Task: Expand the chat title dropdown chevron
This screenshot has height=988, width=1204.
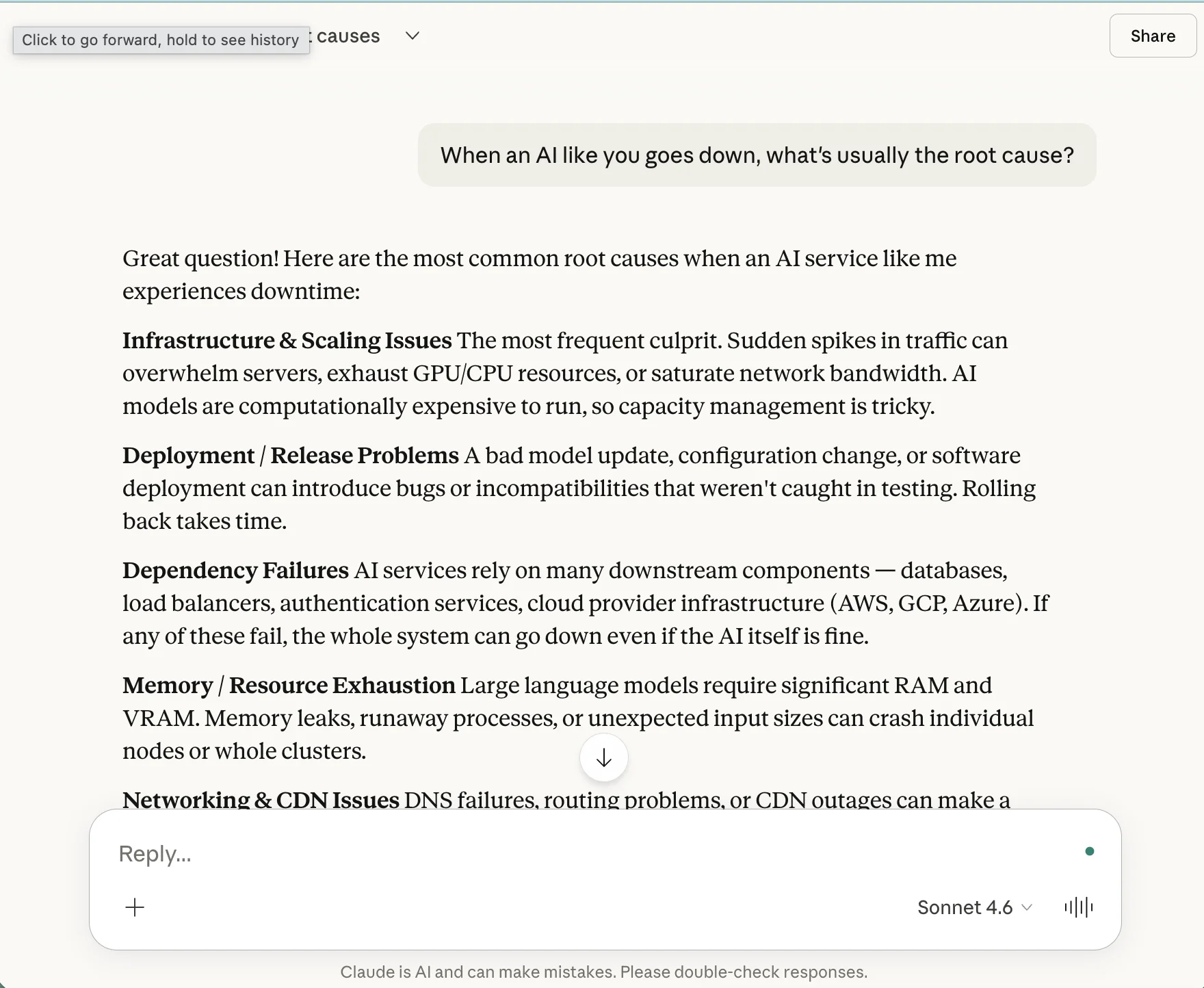Action: pos(412,36)
